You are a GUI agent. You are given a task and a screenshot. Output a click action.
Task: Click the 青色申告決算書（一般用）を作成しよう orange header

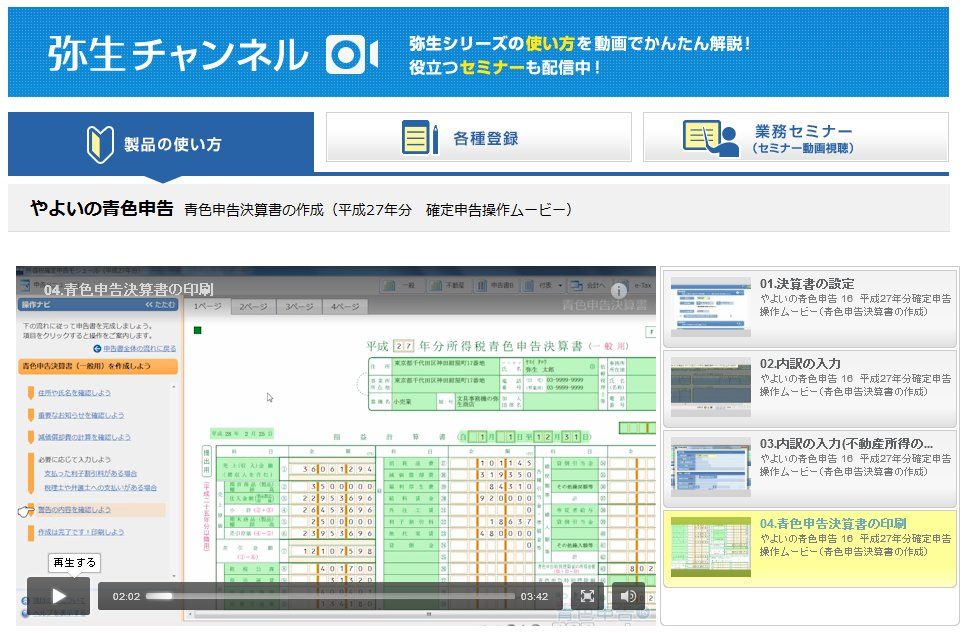click(x=98, y=366)
